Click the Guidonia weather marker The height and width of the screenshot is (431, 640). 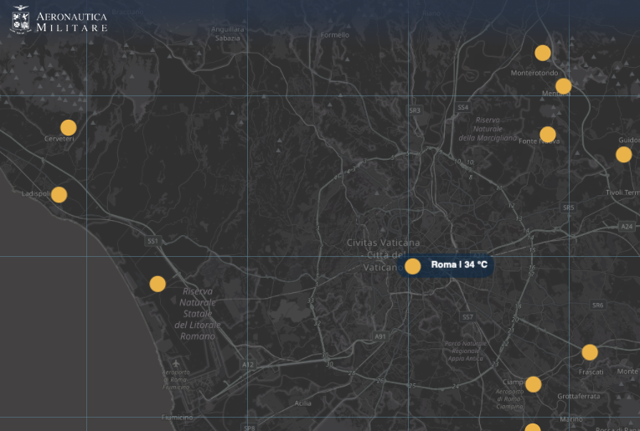coord(623,154)
